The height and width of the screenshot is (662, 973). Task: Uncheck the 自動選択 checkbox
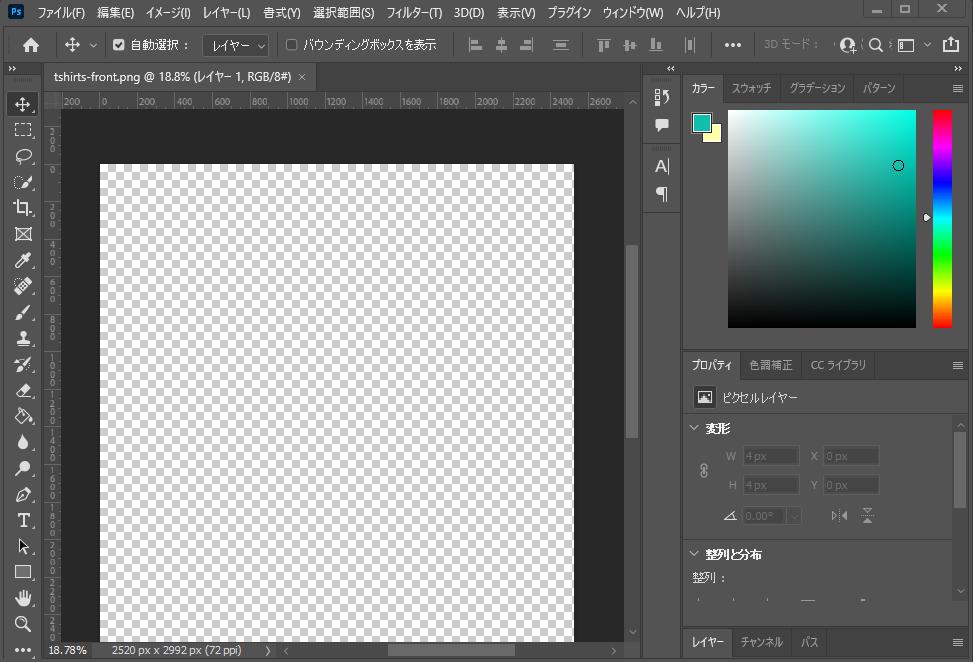point(119,45)
